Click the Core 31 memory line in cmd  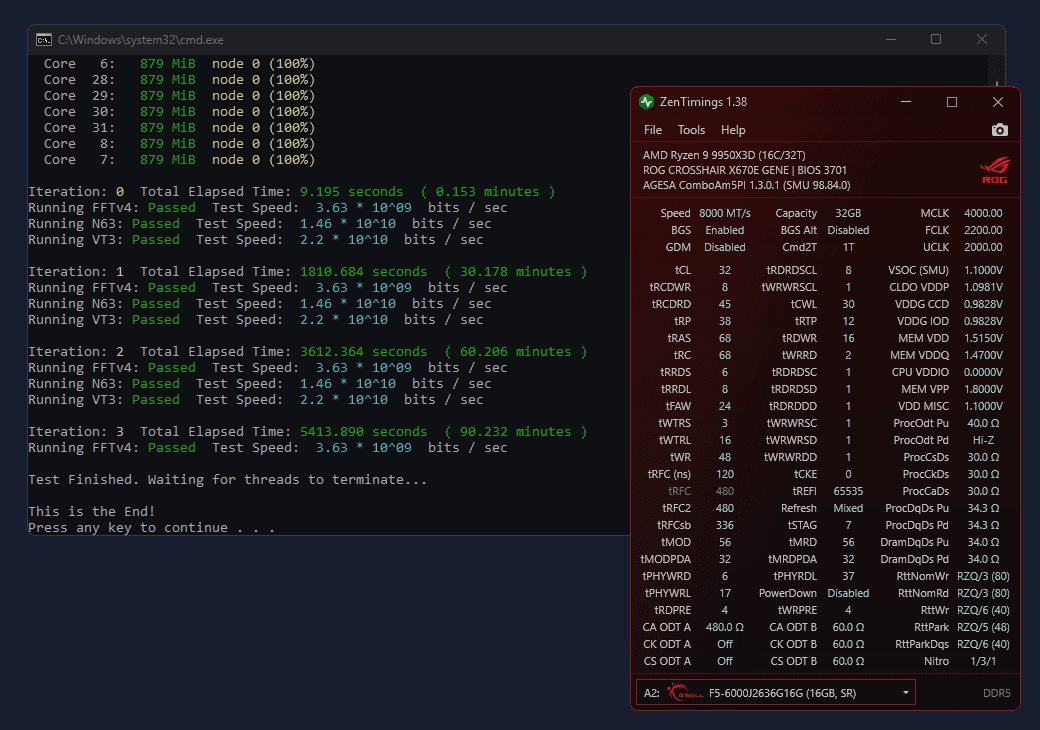(x=179, y=127)
